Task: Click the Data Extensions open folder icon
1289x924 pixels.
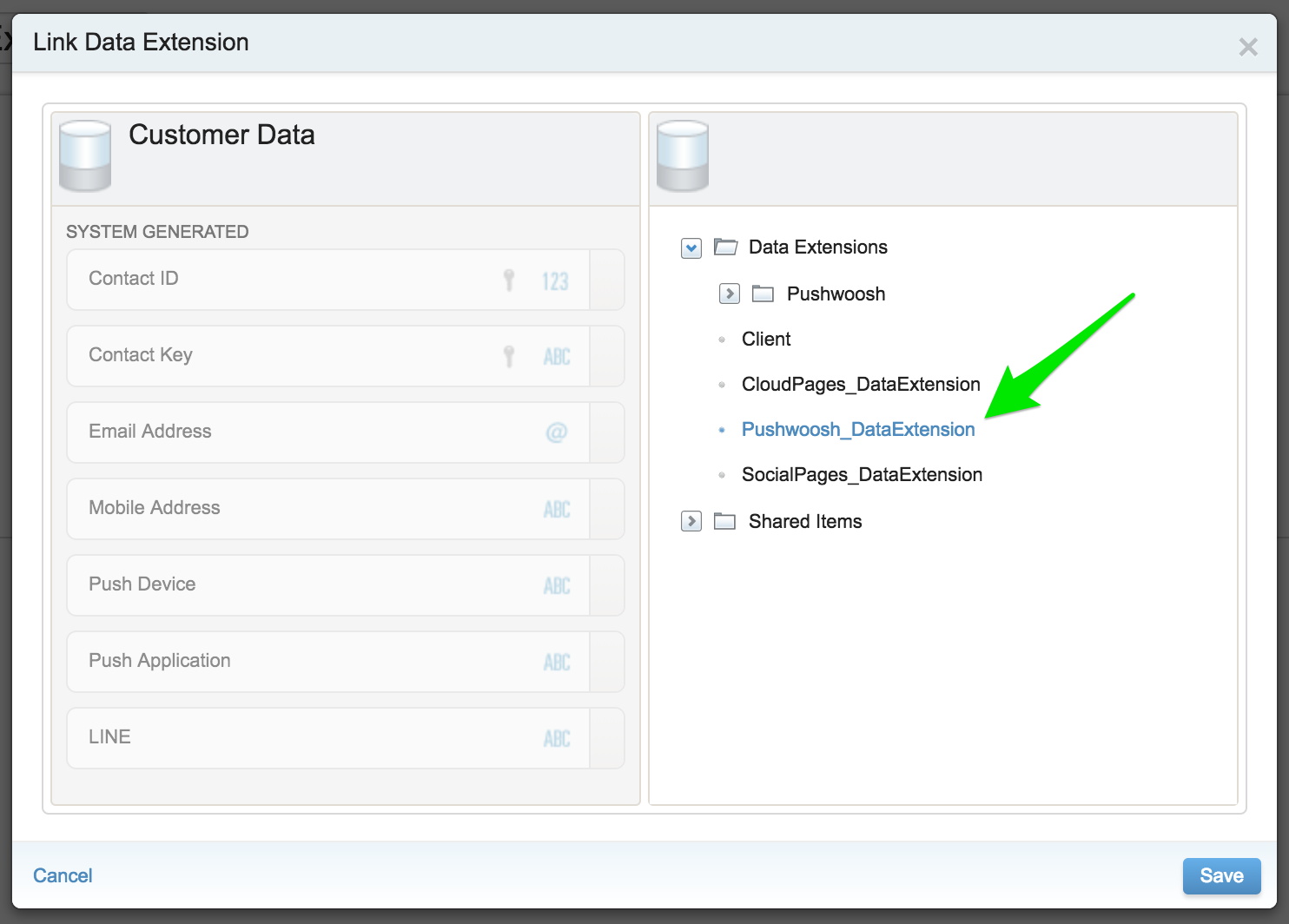Action: pos(725,247)
